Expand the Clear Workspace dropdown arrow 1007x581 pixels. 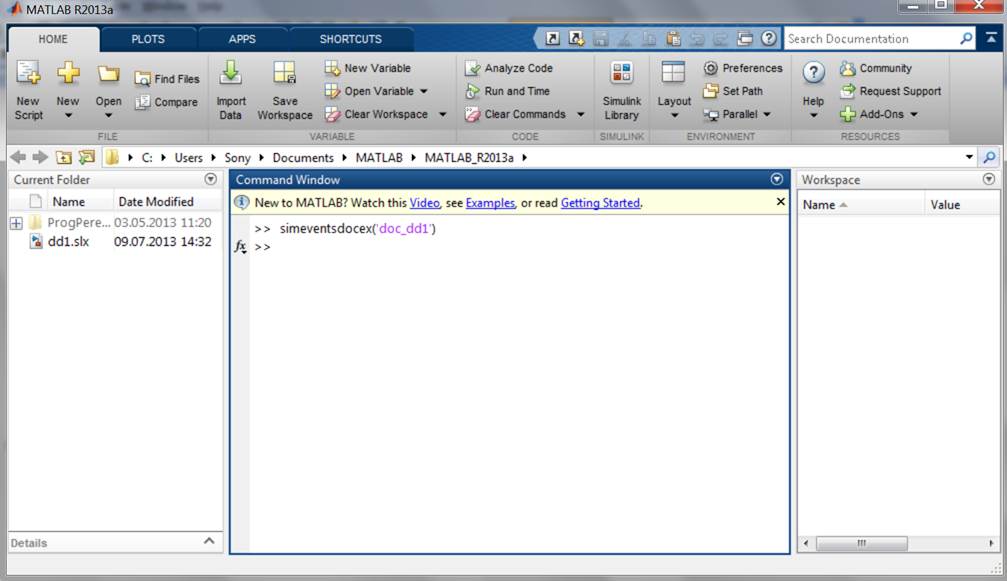coord(442,114)
